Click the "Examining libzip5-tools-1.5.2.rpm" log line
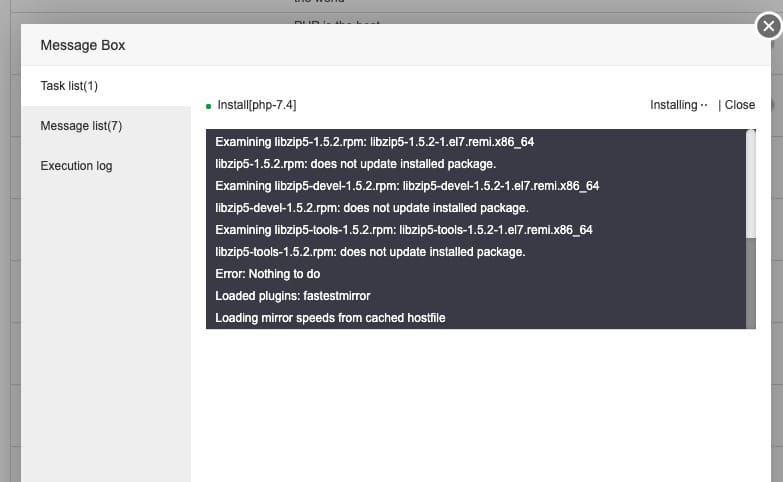Screen dimensions: 783x482 coord(404,230)
